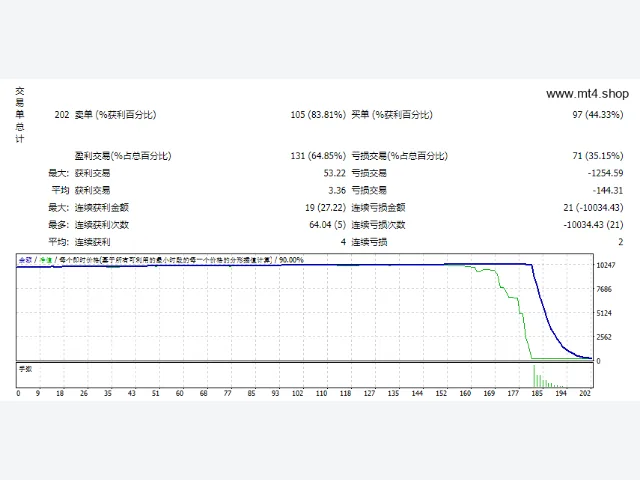The height and width of the screenshot is (480, 640).
Task: Click the 手数 lots panel label
Action: [25, 369]
